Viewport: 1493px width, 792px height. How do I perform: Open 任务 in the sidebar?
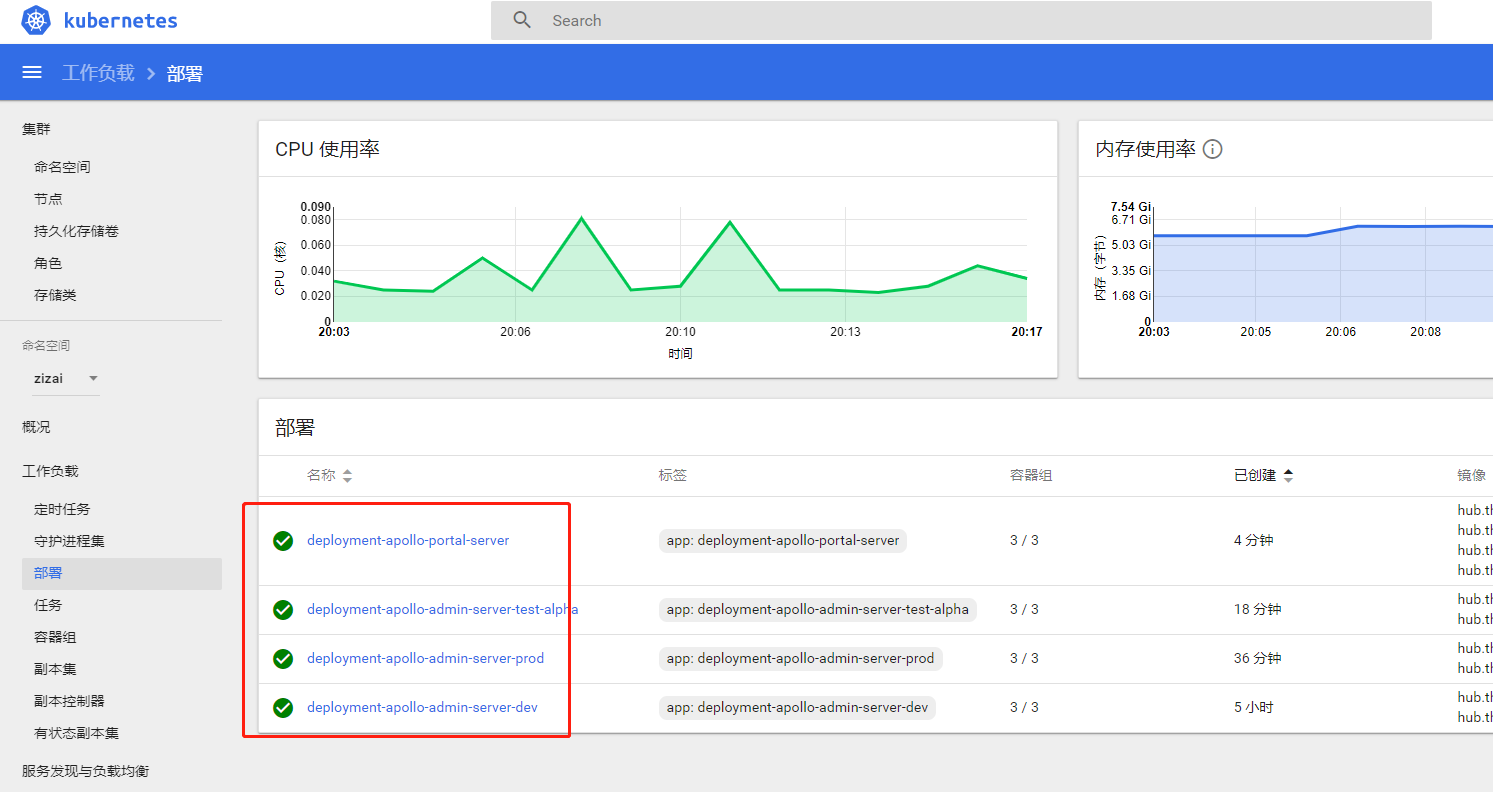coord(48,605)
